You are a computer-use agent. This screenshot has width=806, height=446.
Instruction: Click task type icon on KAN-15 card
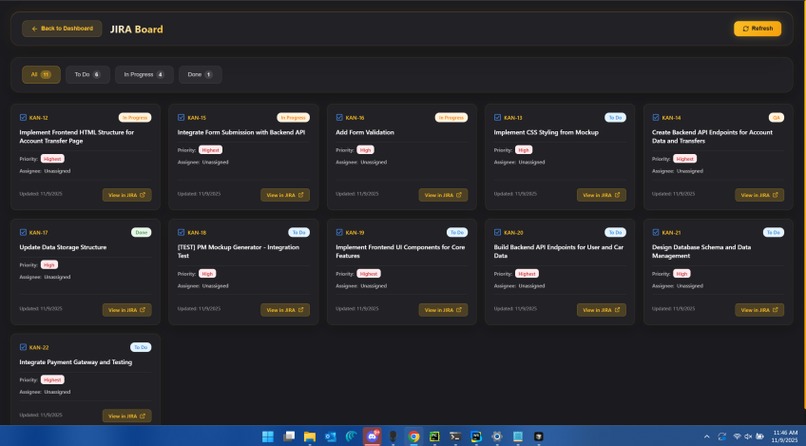coord(181,118)
